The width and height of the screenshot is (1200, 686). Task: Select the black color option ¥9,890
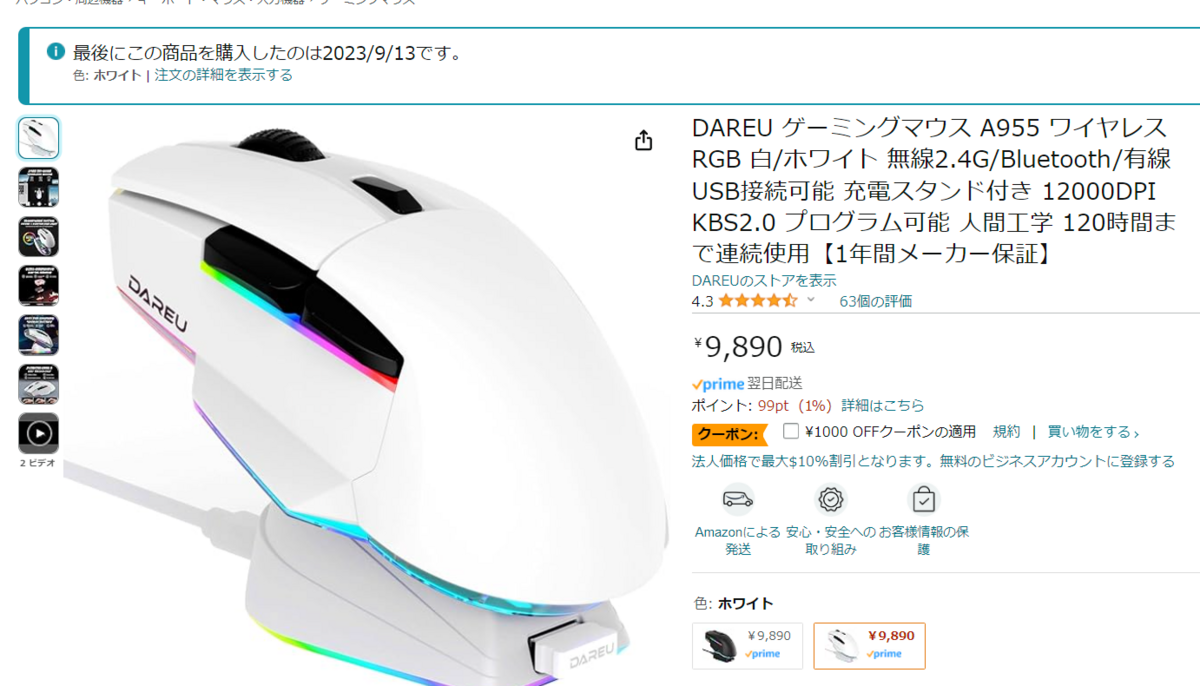coord(747,646)
